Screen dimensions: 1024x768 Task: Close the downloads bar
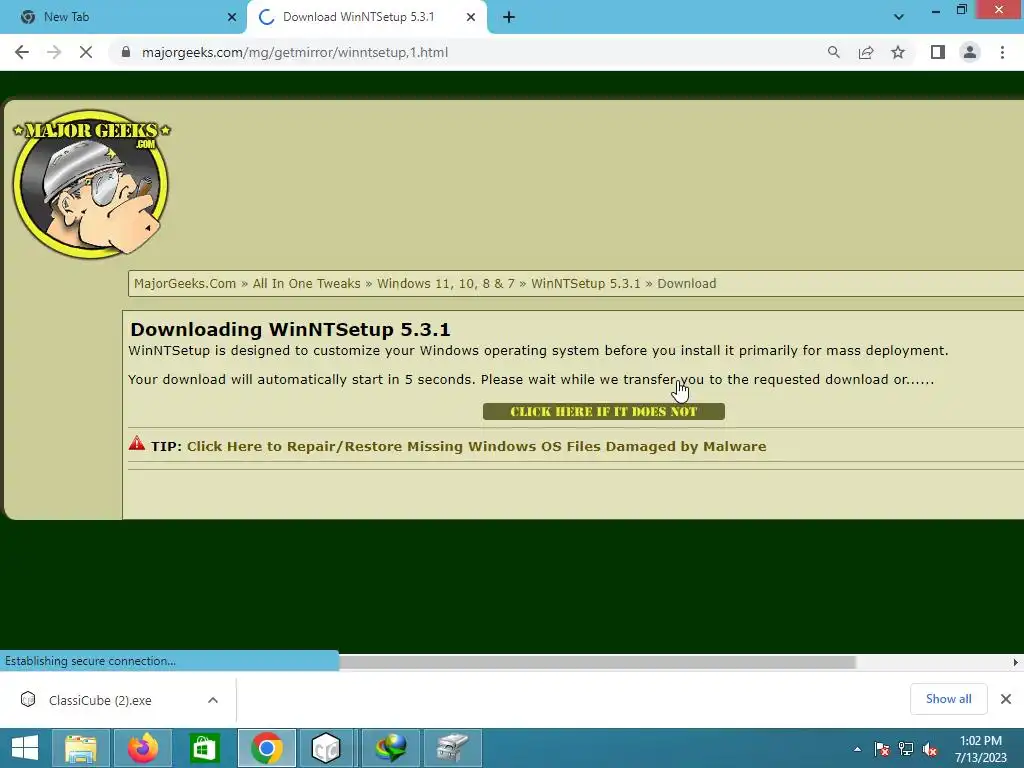point(1006,699)
